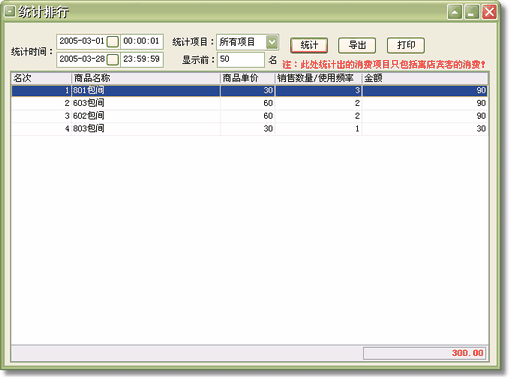Open the window menu icon beside 统计排行

(x=10, y=12)
